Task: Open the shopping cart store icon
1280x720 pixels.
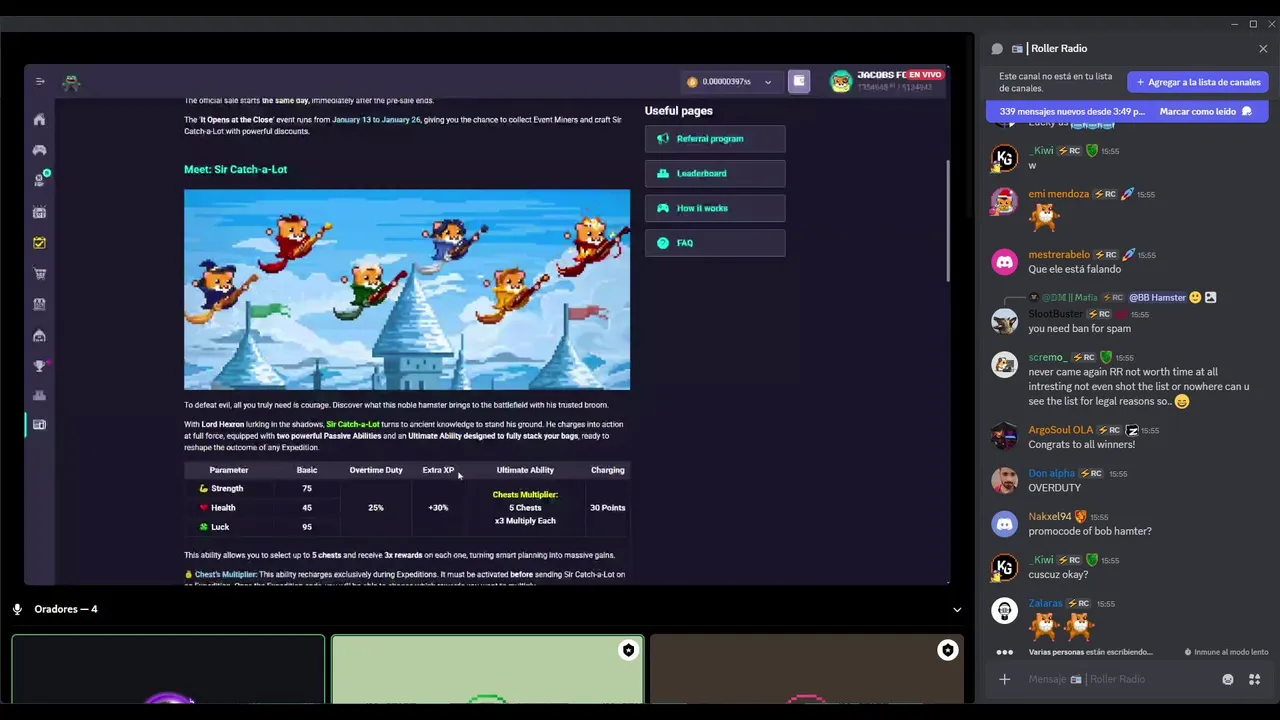Action: pos(39,274)
